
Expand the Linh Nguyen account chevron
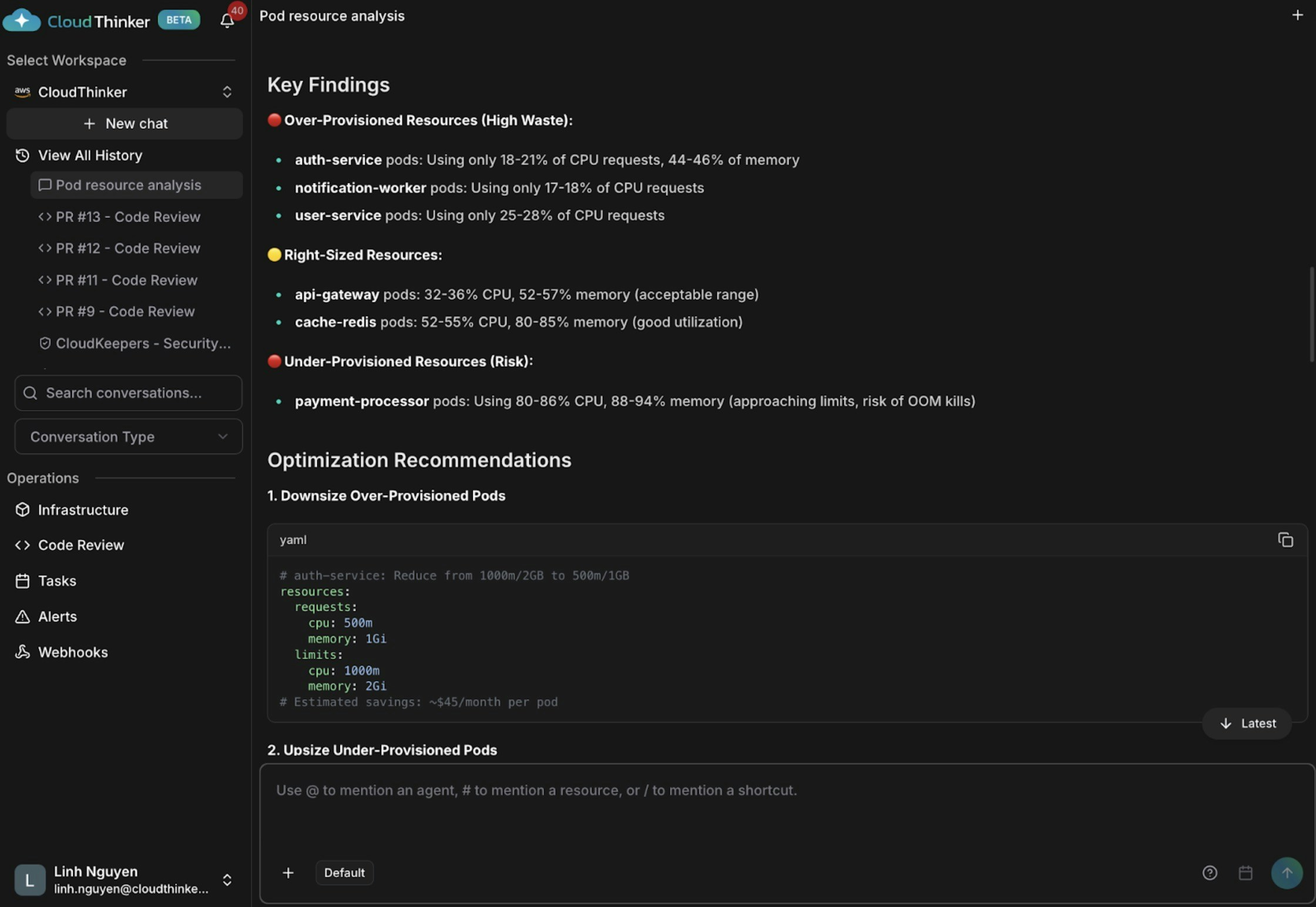227,879
